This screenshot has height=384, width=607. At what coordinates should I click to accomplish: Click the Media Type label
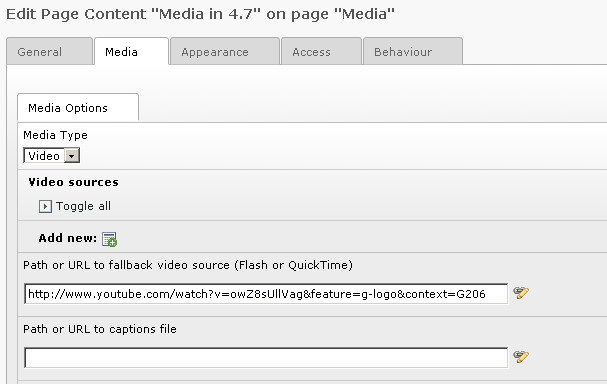[55, 135]
